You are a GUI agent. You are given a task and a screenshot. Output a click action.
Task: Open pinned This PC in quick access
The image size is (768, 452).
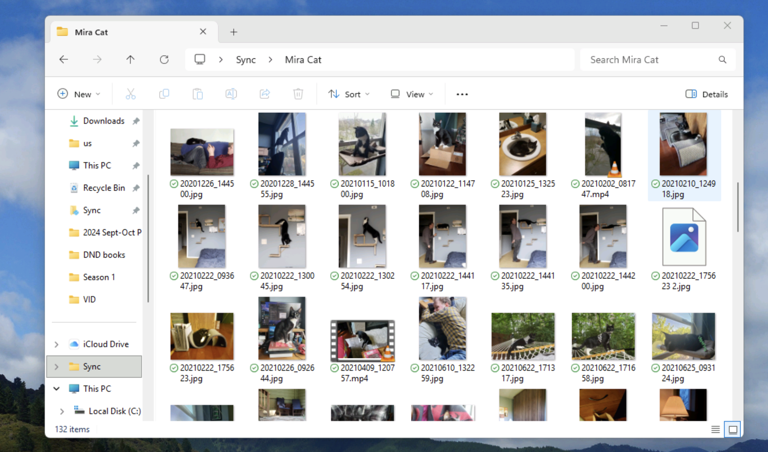95,166
